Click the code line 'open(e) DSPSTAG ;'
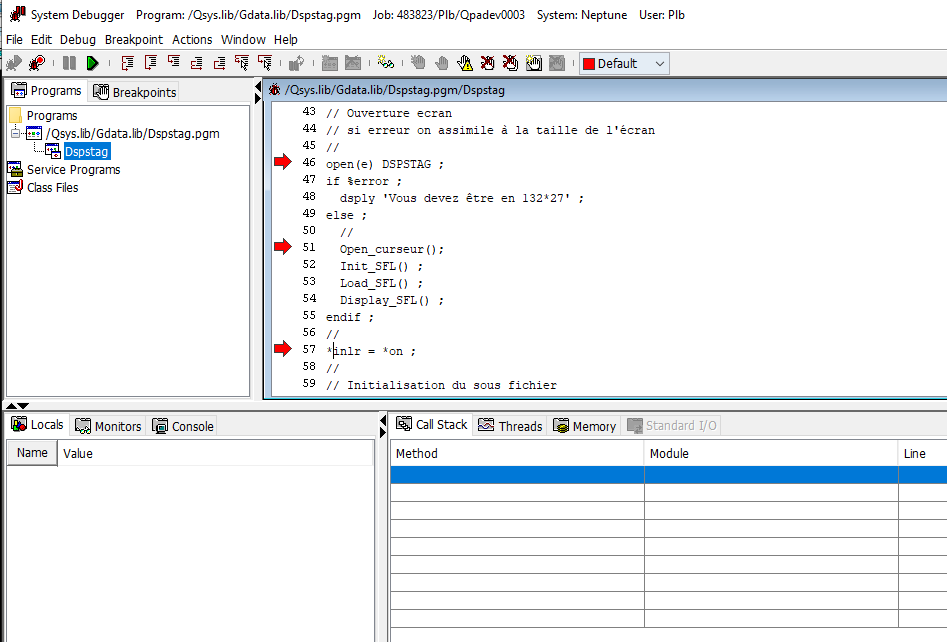This screenshot has width=947, height=642. 385,164
